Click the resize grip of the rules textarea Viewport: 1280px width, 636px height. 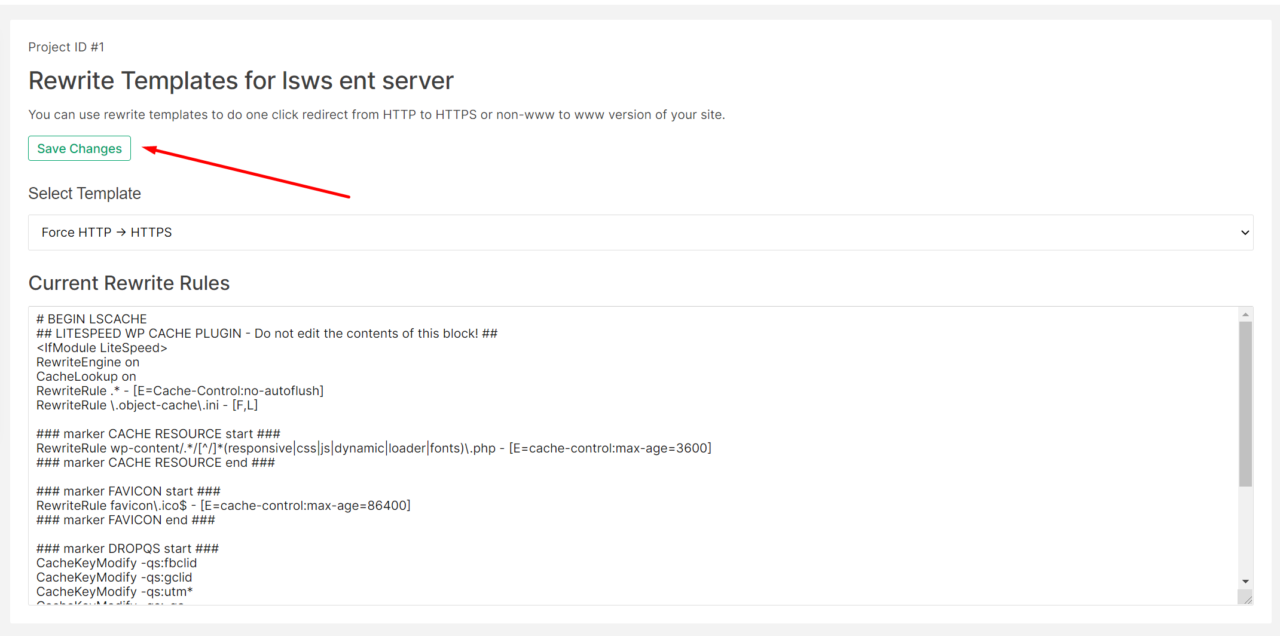tap(1245, 598)
